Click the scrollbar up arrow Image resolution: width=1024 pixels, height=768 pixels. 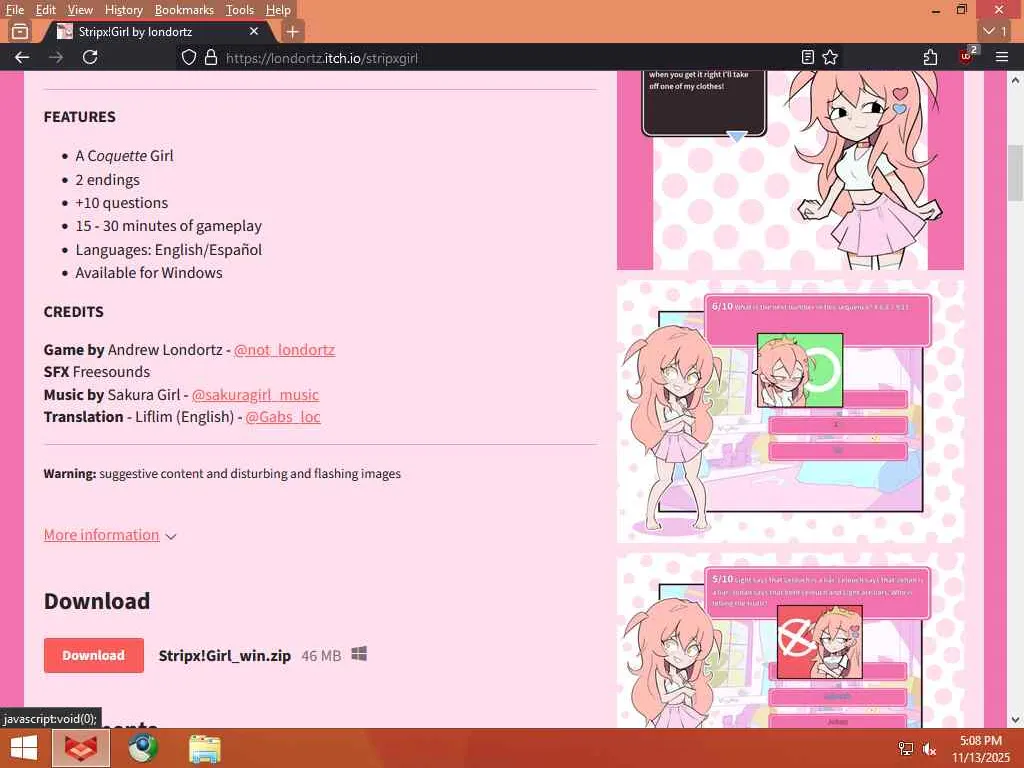pos(1015,80)
